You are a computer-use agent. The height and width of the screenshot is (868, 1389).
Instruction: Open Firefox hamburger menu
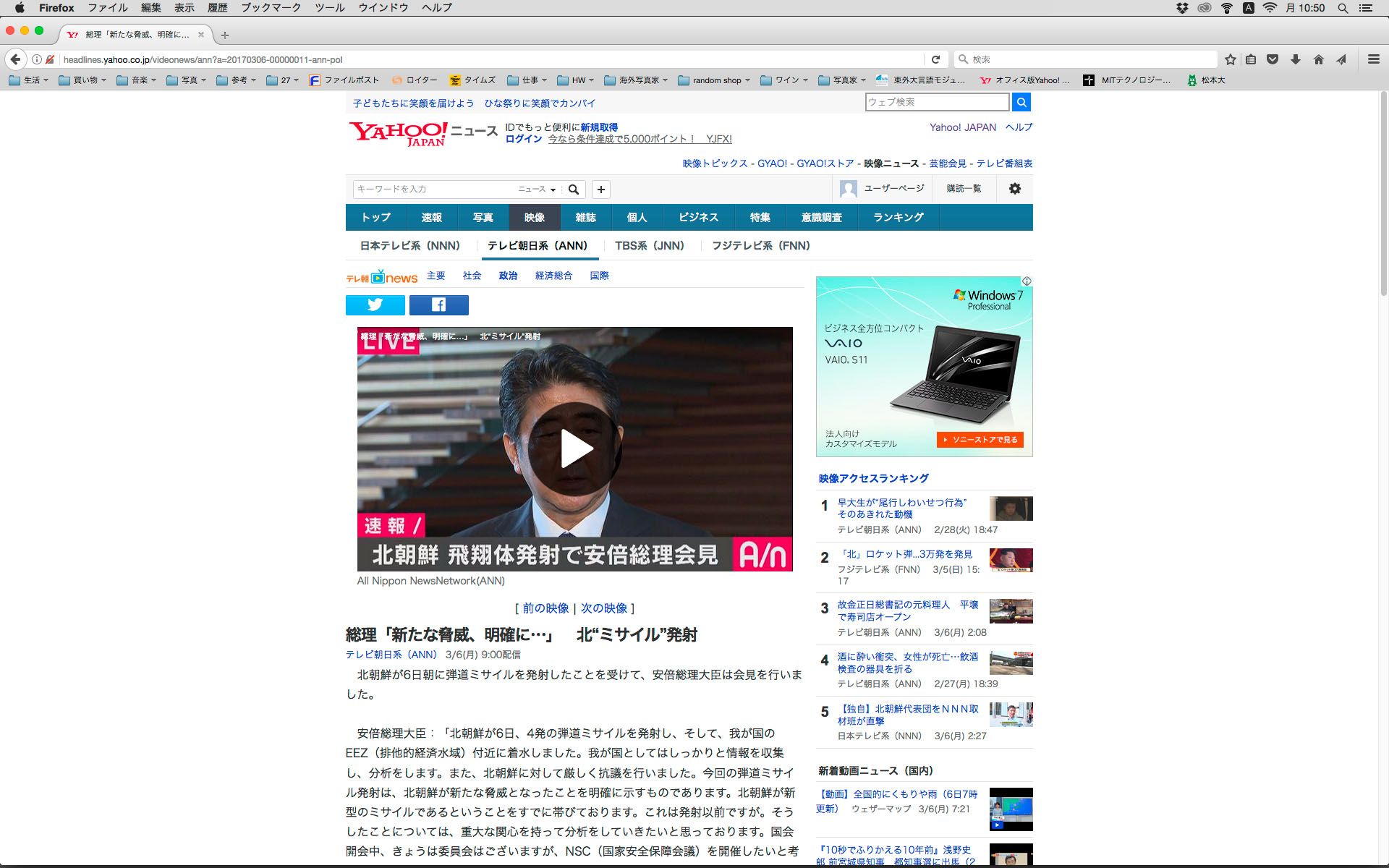pos(1373,59)
